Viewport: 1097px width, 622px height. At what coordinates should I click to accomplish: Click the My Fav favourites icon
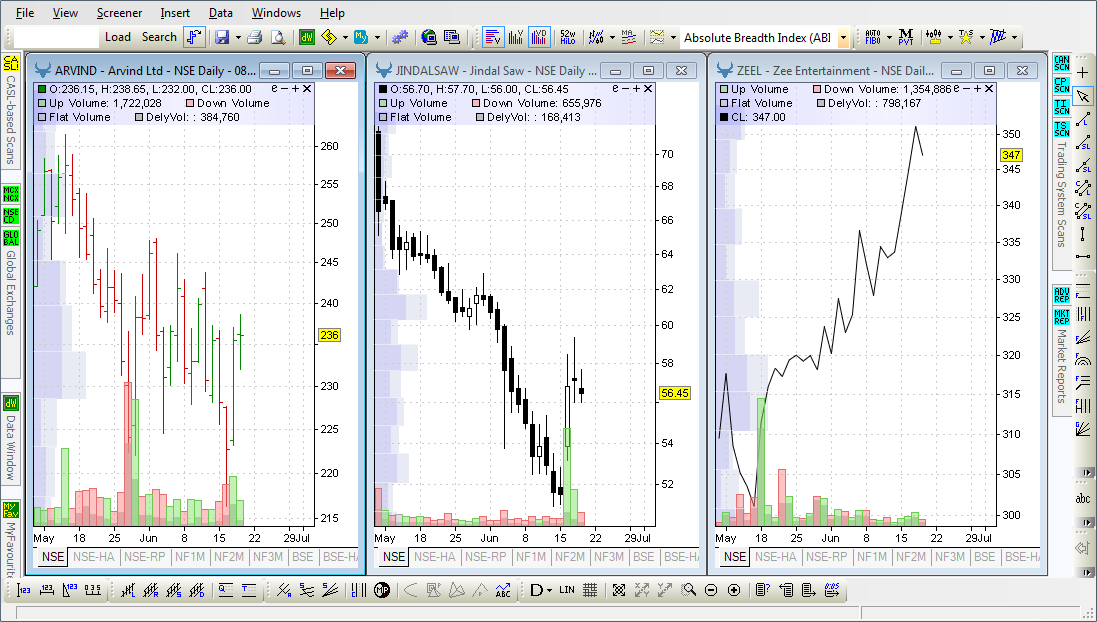point(10,509)
